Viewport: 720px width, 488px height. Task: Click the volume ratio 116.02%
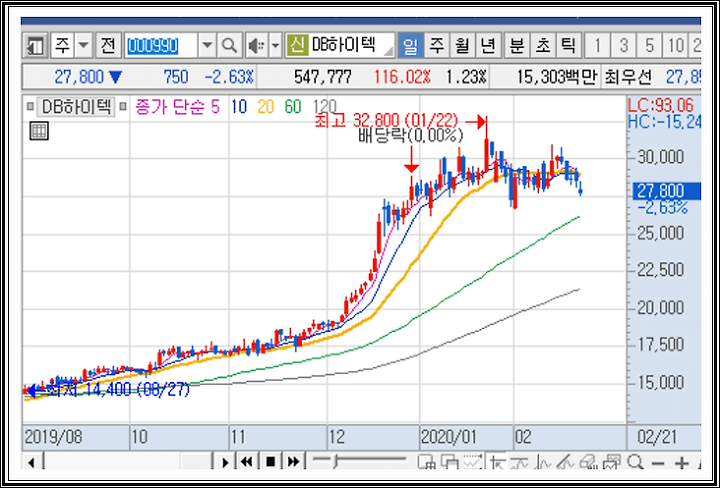[402, 77]
